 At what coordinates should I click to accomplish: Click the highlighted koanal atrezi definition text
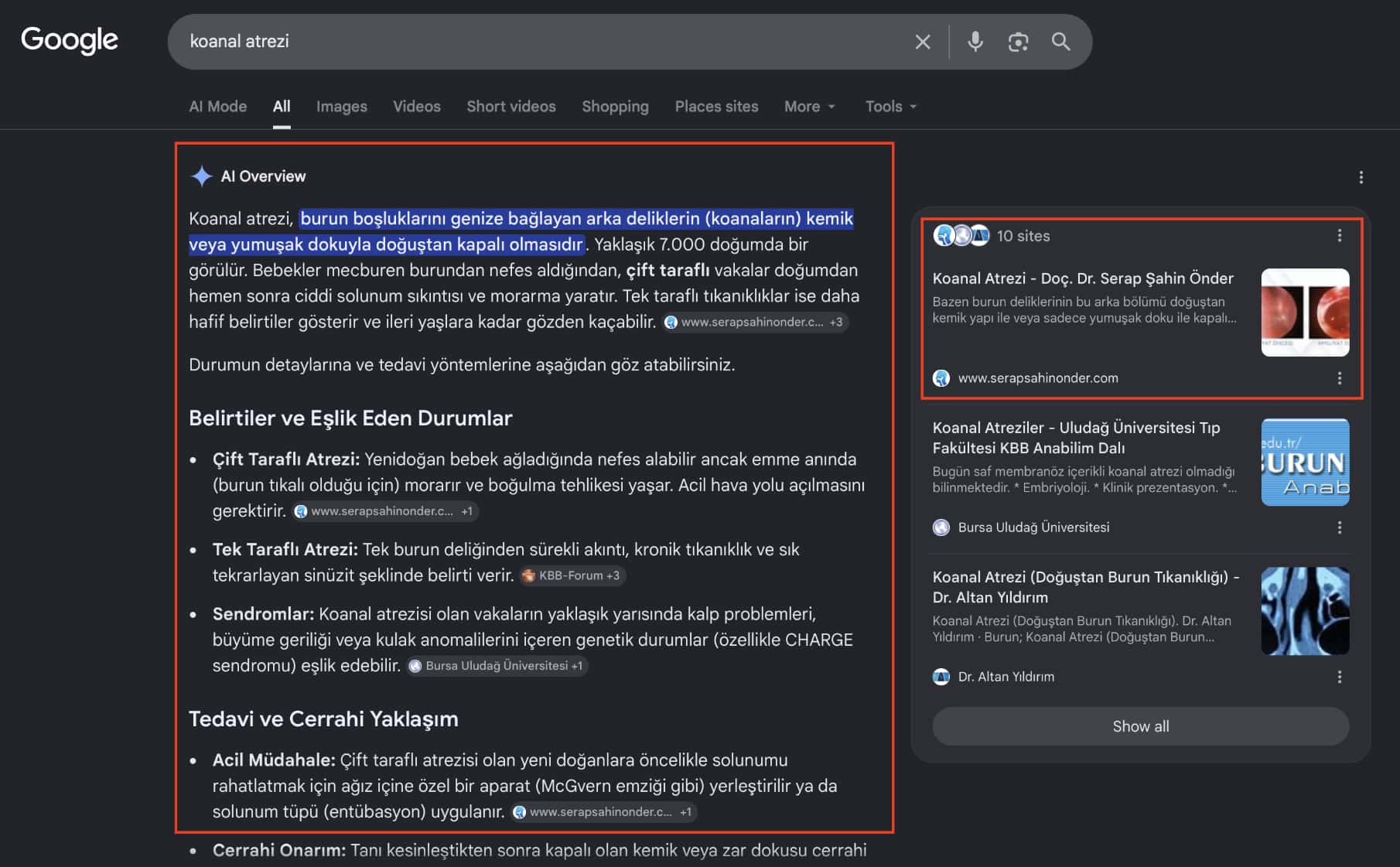tap(521, 231)
